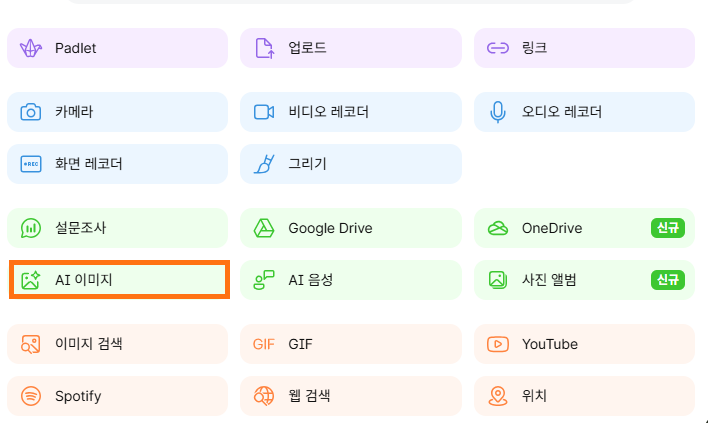Viewport: 708px width, 423px height.
Task: Add a 위치 location
Action: pyautogui.click(x=584, y=396)
